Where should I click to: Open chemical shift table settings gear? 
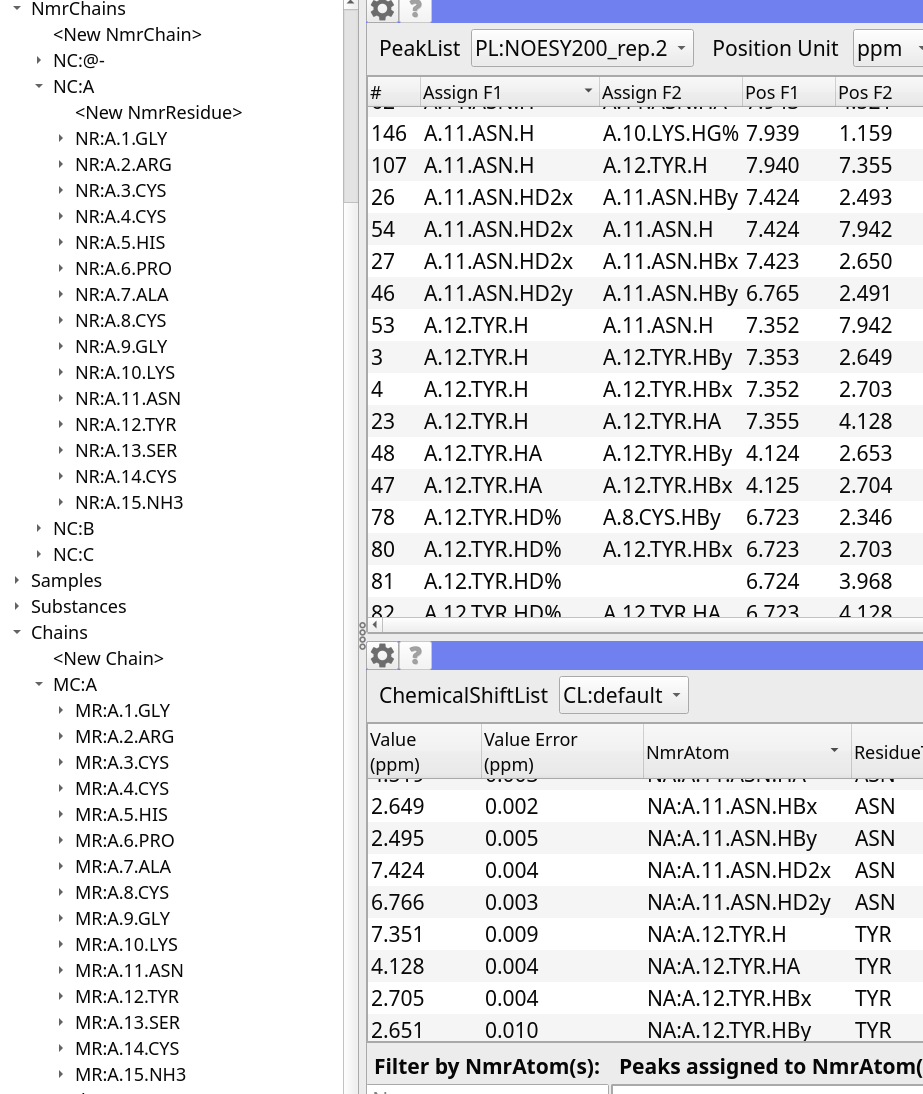(382, 655)
